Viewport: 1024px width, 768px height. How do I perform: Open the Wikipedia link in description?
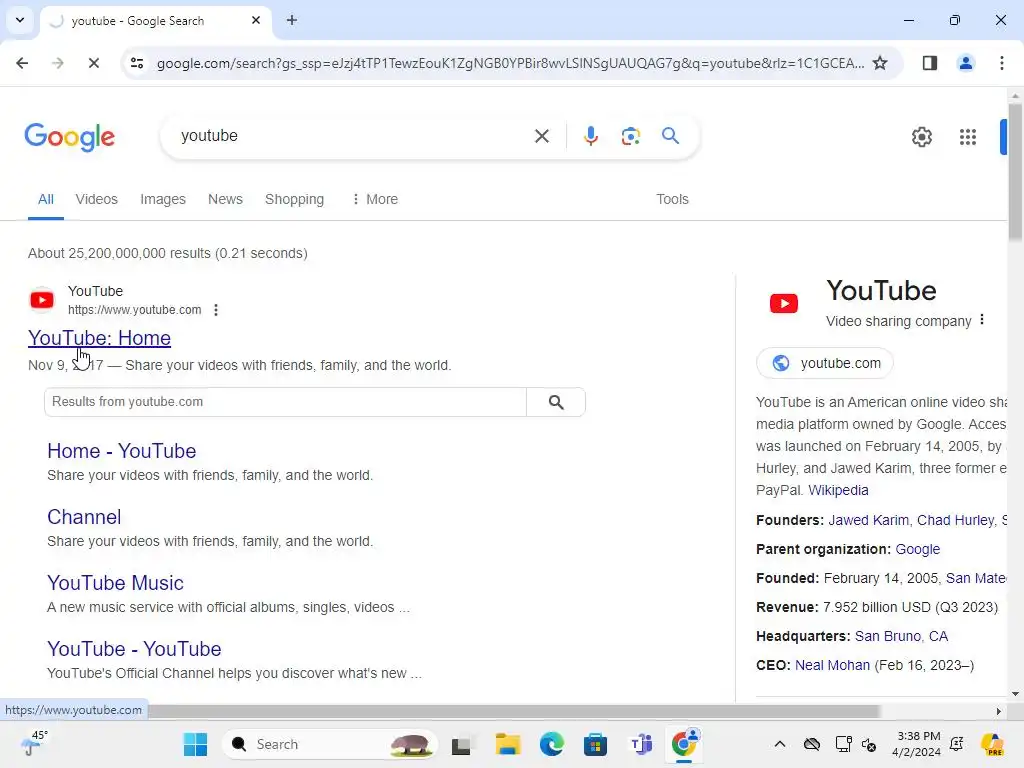(838, 490)
